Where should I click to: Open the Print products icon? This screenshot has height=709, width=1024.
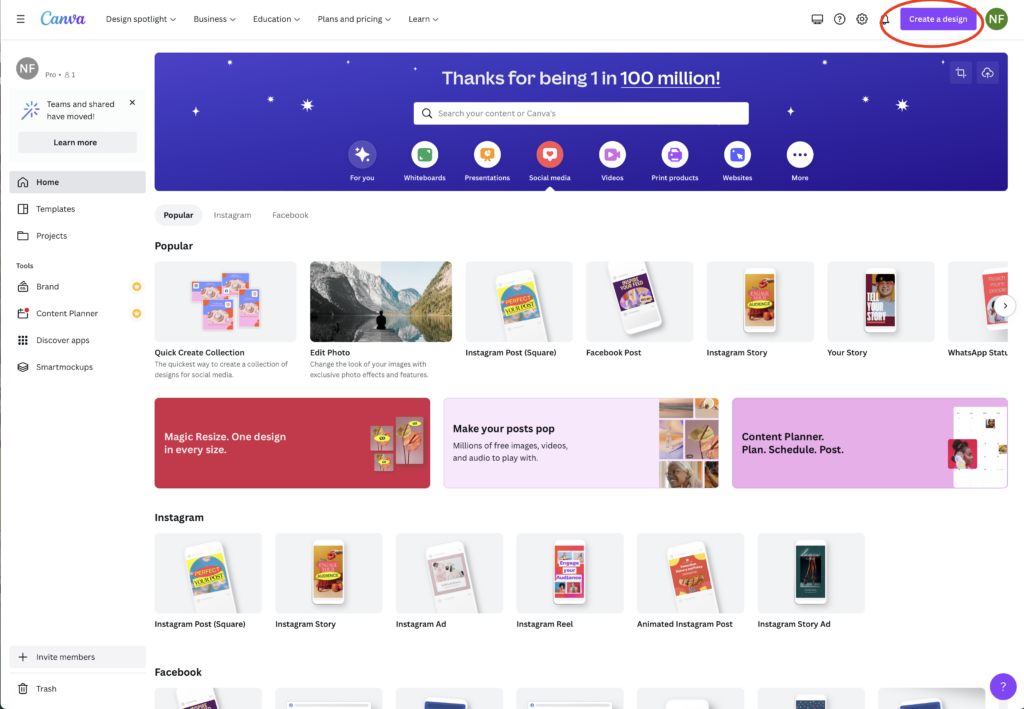point(675,155)
